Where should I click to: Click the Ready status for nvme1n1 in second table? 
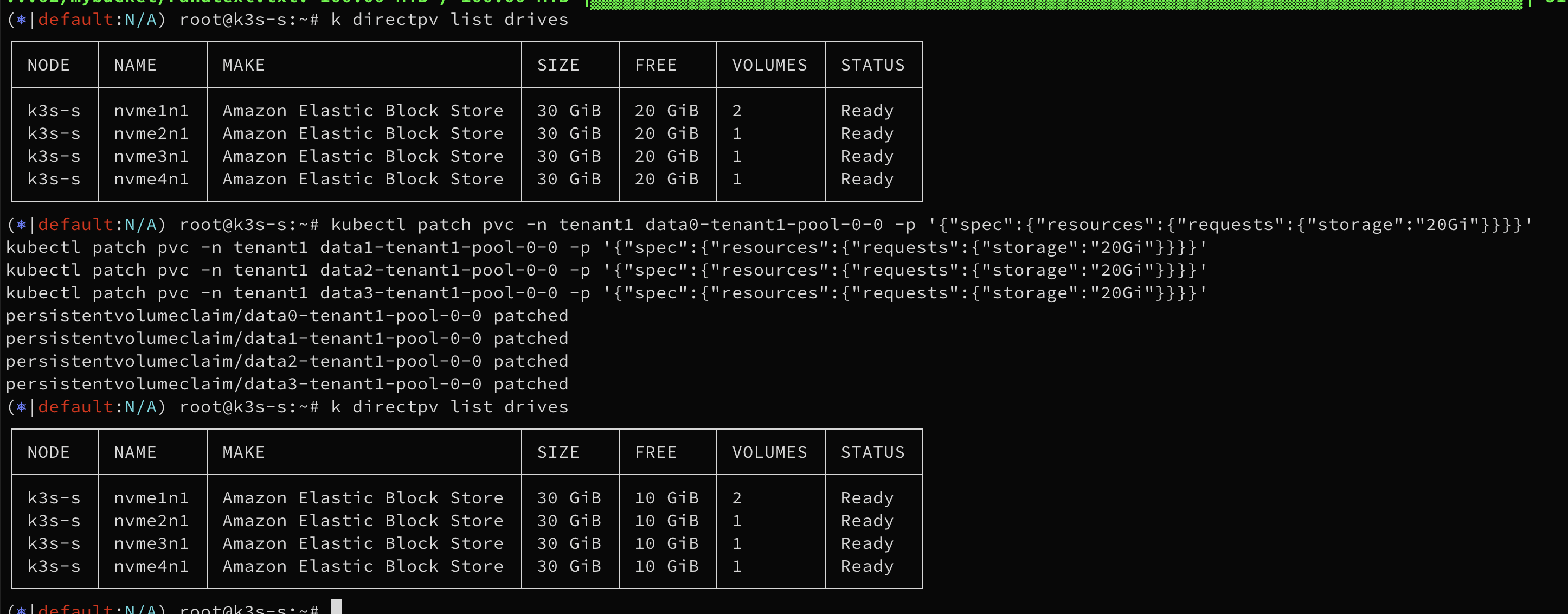[867, 498]
